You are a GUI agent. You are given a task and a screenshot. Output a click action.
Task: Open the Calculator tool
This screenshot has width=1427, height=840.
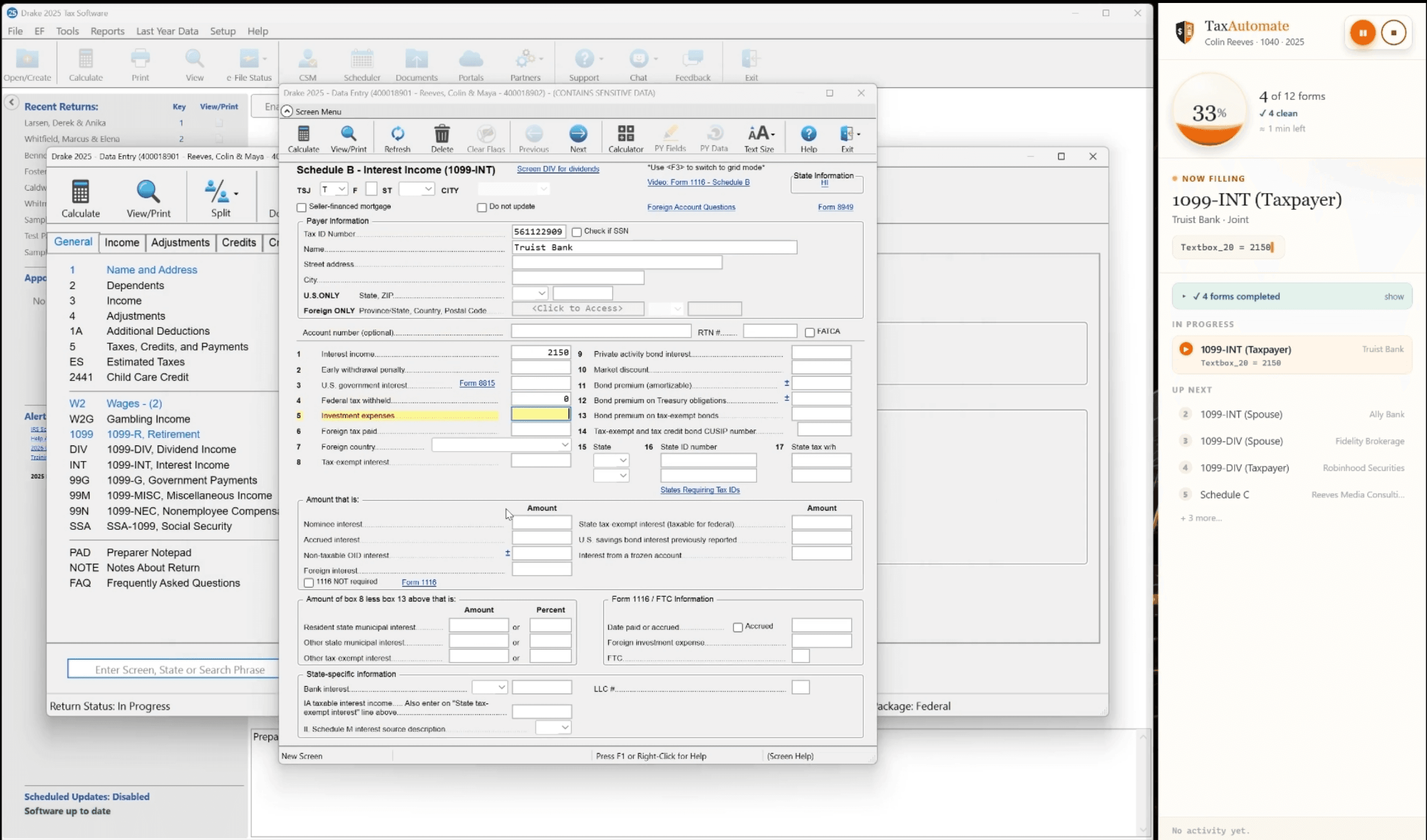click(625, 139)
